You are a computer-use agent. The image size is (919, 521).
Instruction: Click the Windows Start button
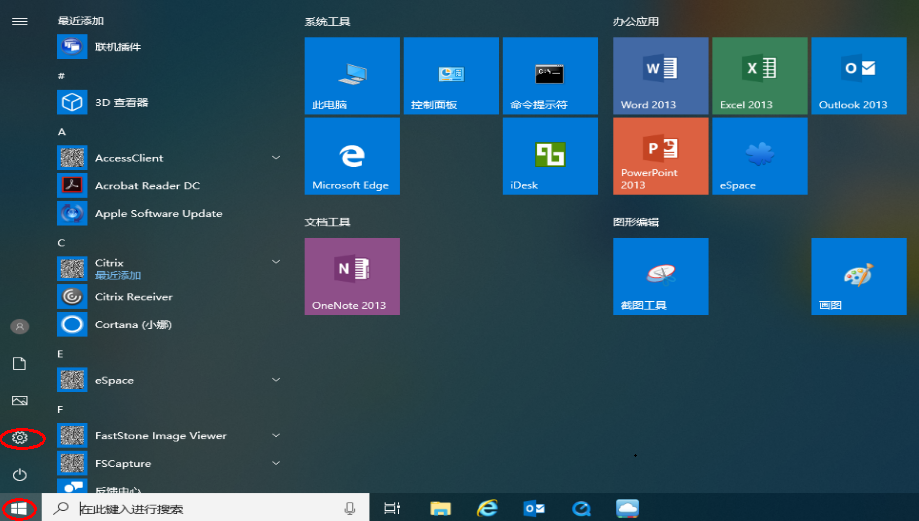[19, 508]
